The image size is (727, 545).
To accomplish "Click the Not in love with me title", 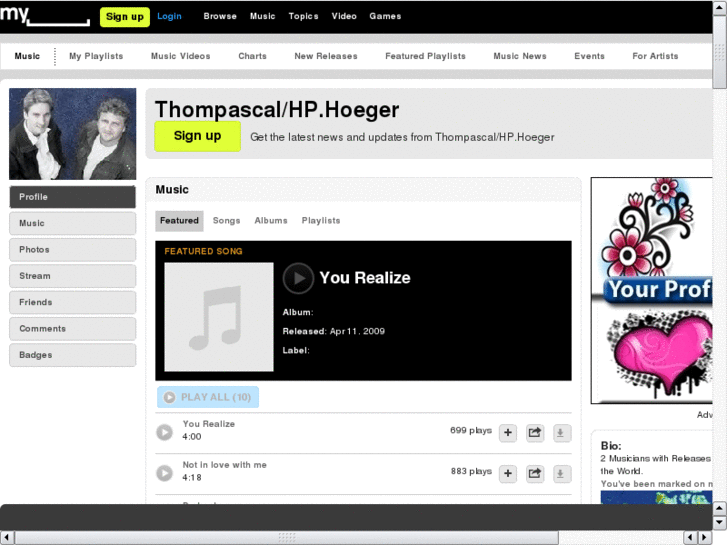I will click(x=224, y=465).
